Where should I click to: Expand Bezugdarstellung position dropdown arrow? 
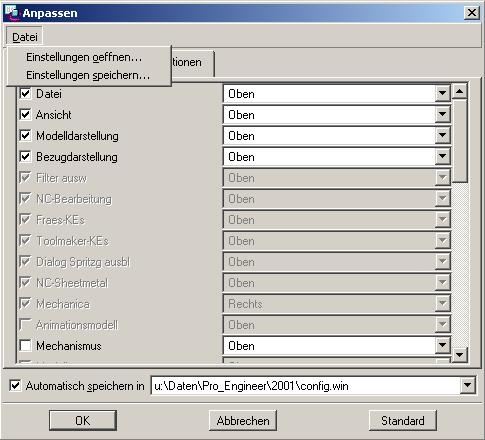442,157
